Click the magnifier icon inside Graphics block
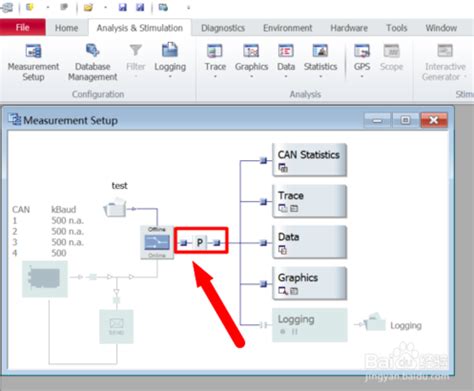474x391 pixels. click(x=283, y=291)
